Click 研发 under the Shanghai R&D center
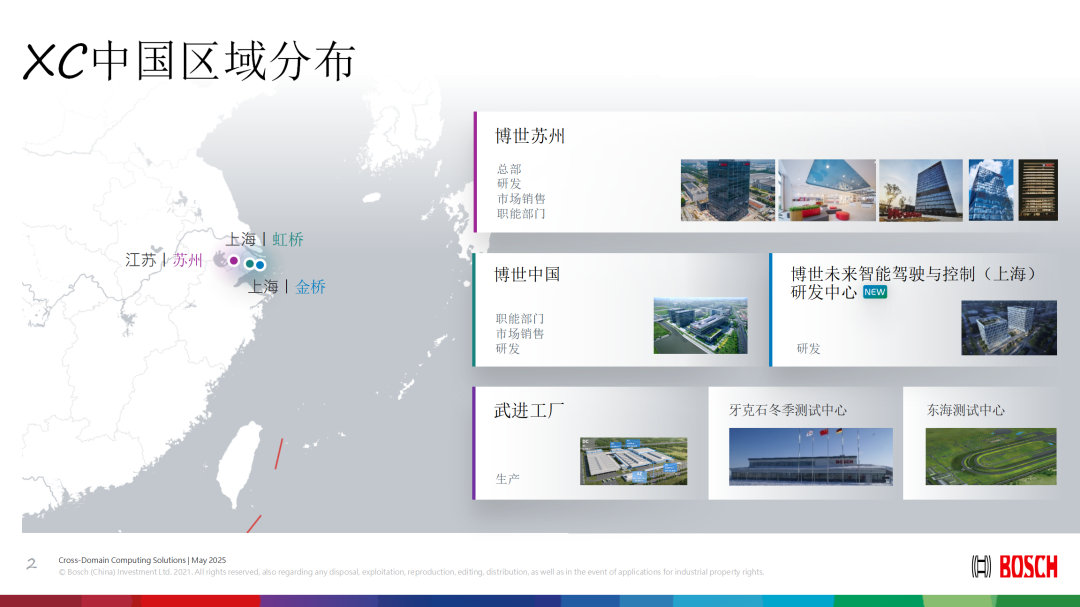Viewport: 1080px width, 607px height. pyautogui.click(x=808, y=349)
